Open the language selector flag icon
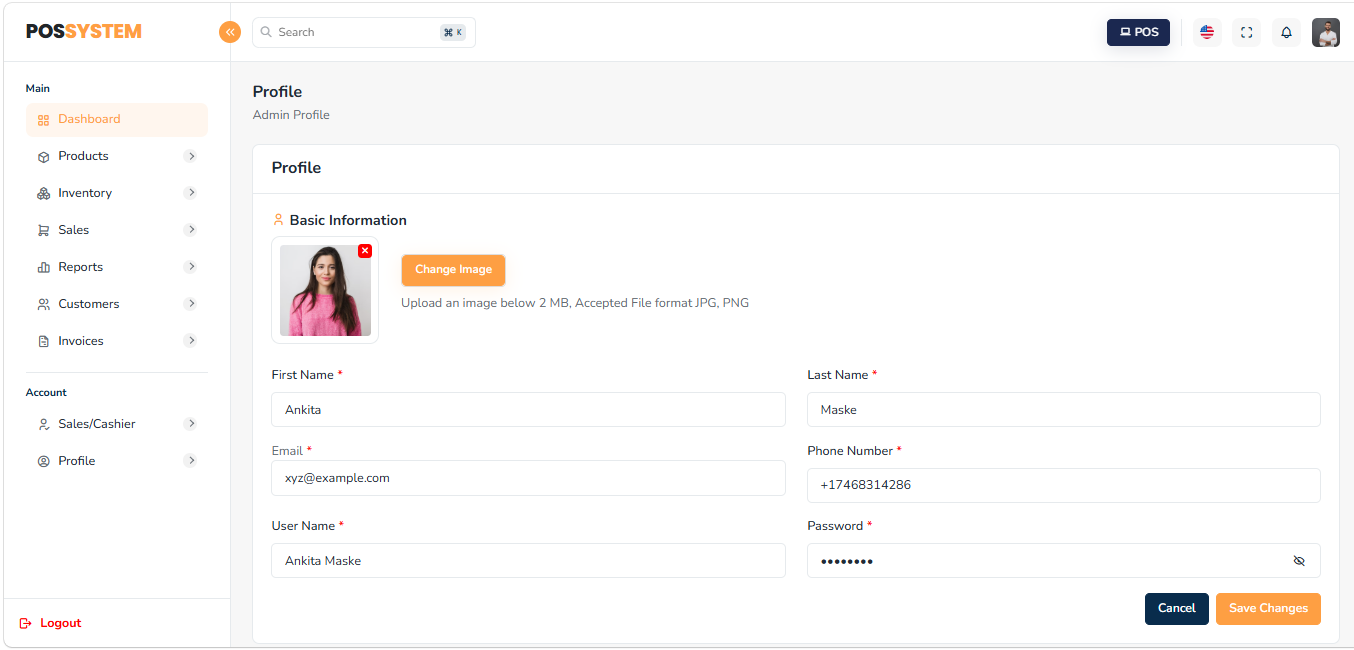Screen dimensions: 1354x650 point(1207,32)
